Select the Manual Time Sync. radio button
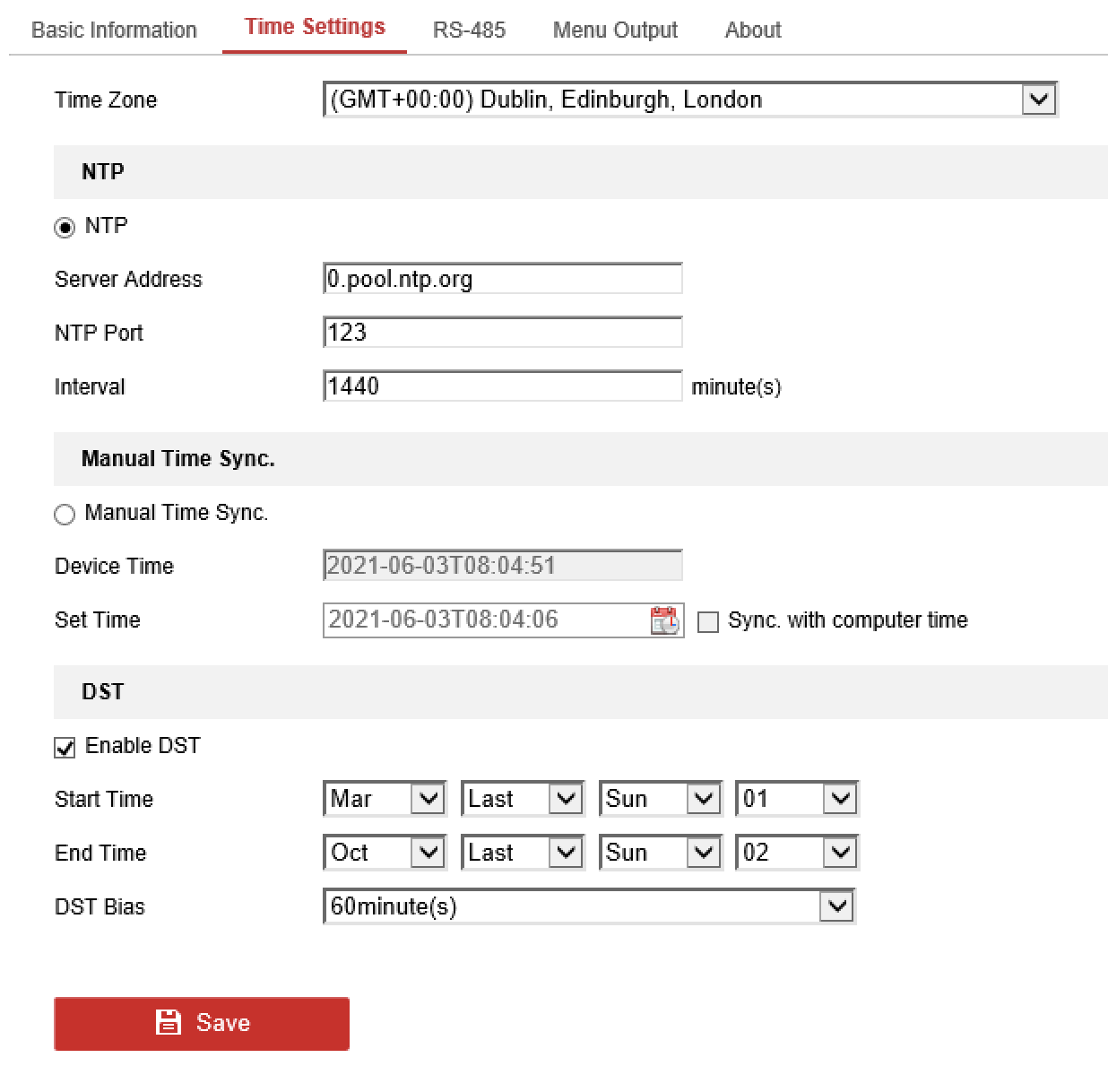Screen dimensions: 1108x1092 tap(65, 515)
